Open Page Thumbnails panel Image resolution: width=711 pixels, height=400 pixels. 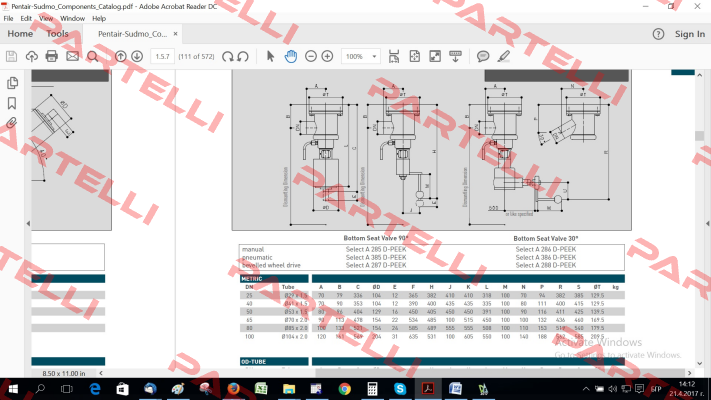coord(12,83)
